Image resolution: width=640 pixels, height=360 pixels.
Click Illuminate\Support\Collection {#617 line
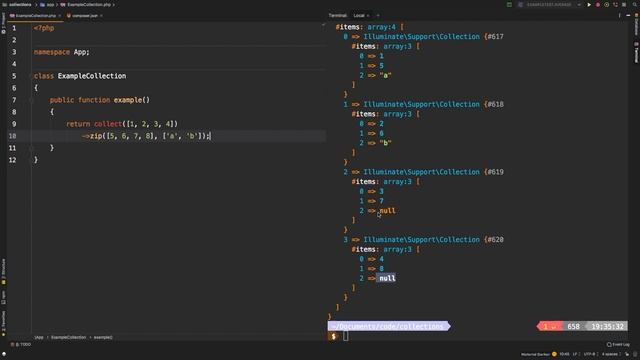pos(423,37)
